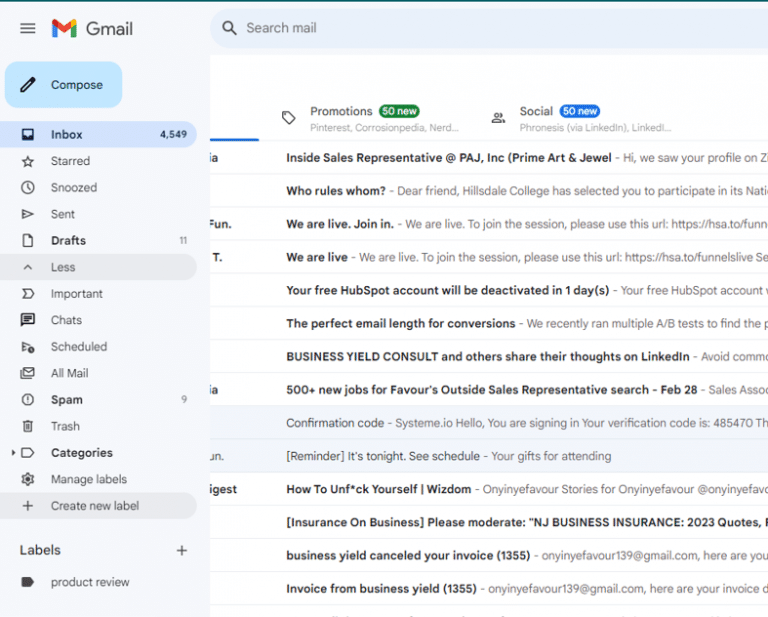768x617 pixels.
Task: Click the Sent arrow icon
Action: (28, 214)
